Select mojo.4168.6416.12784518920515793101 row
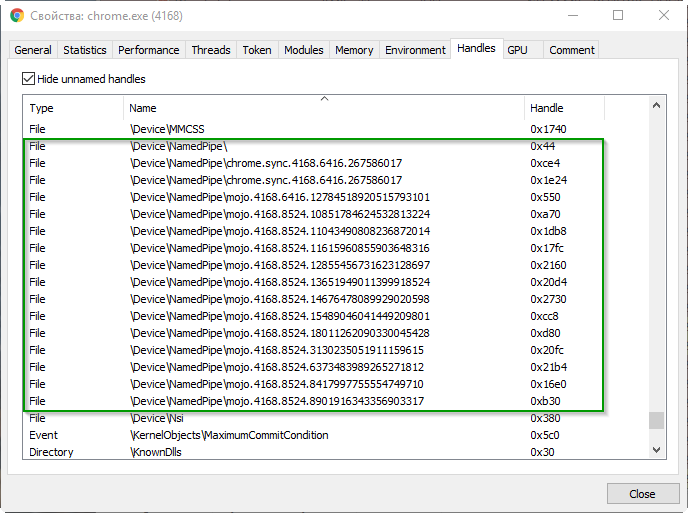The height and width of the screenshot is (513, 688). (x=314, y=197)
